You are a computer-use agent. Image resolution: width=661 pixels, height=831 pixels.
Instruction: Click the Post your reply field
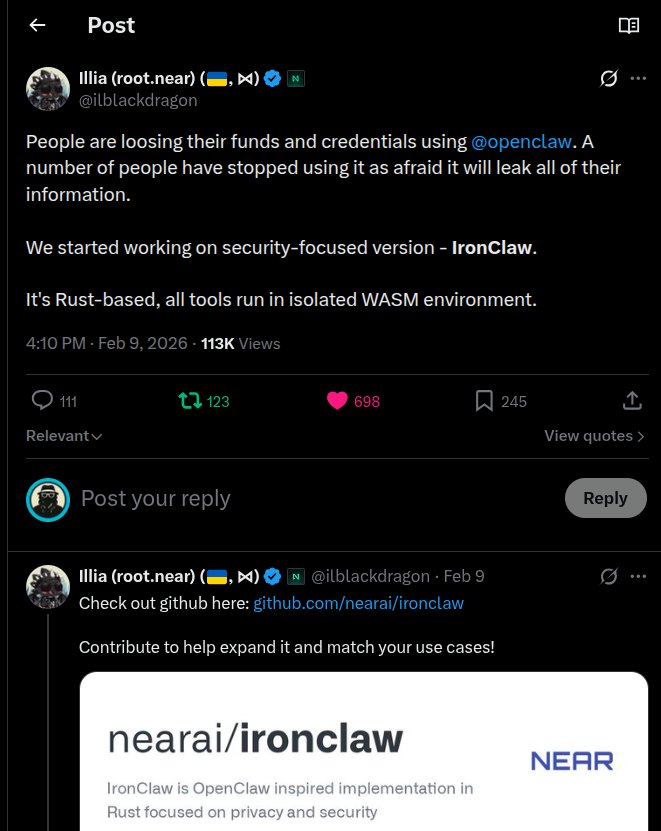[x=300, y=498]
